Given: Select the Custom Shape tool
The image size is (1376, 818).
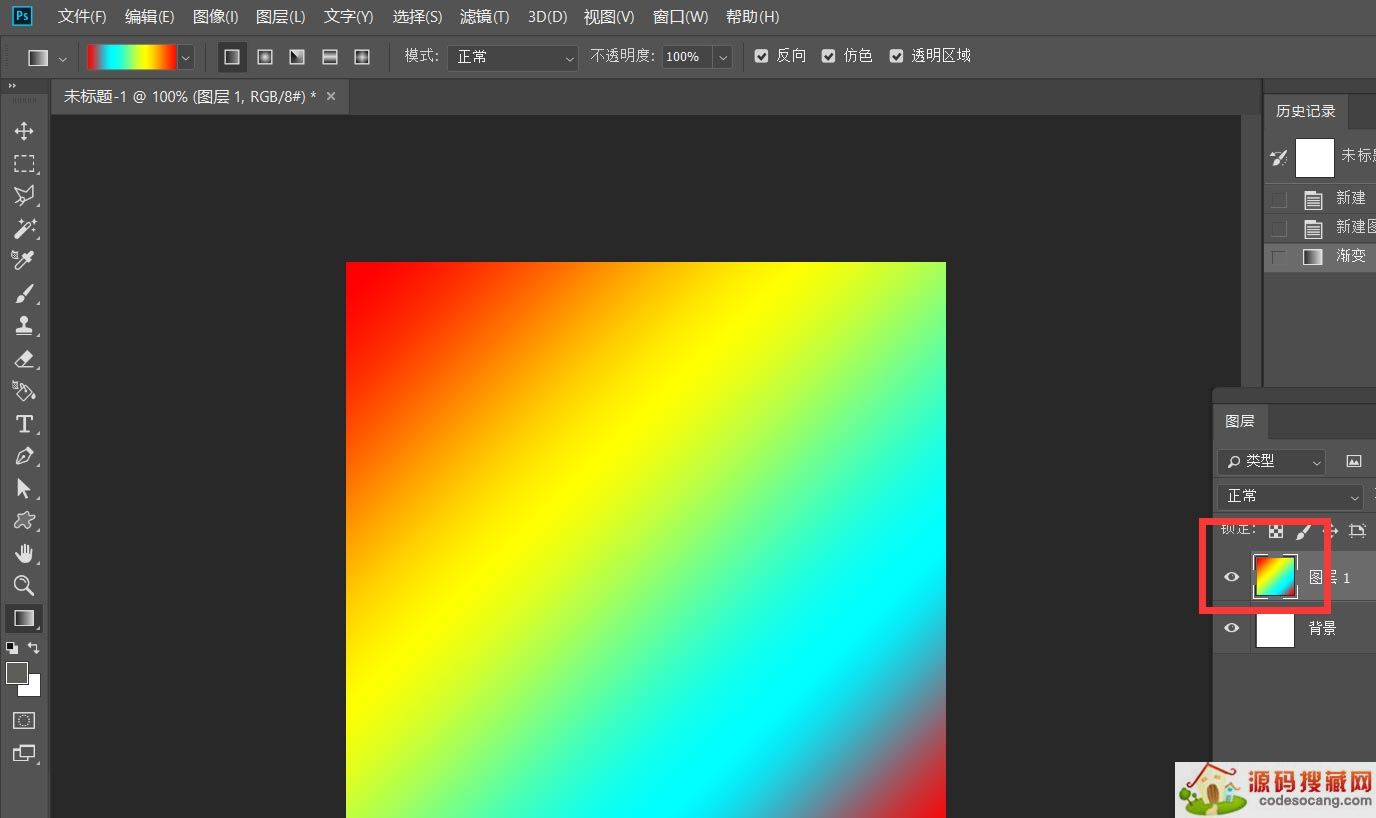Looking at the screenshot, I should (24, 521).
